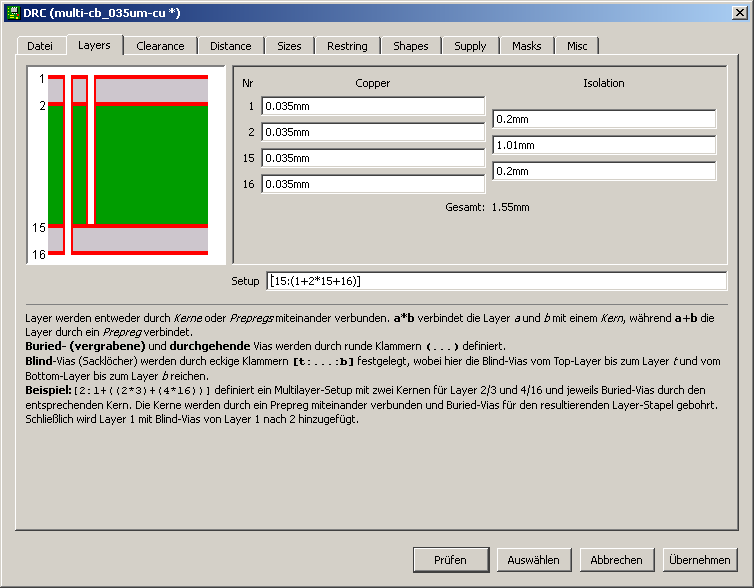The image size is (754, 588).
Task: Click the first 0.2mm isolation field
Action: pos(604,119)
